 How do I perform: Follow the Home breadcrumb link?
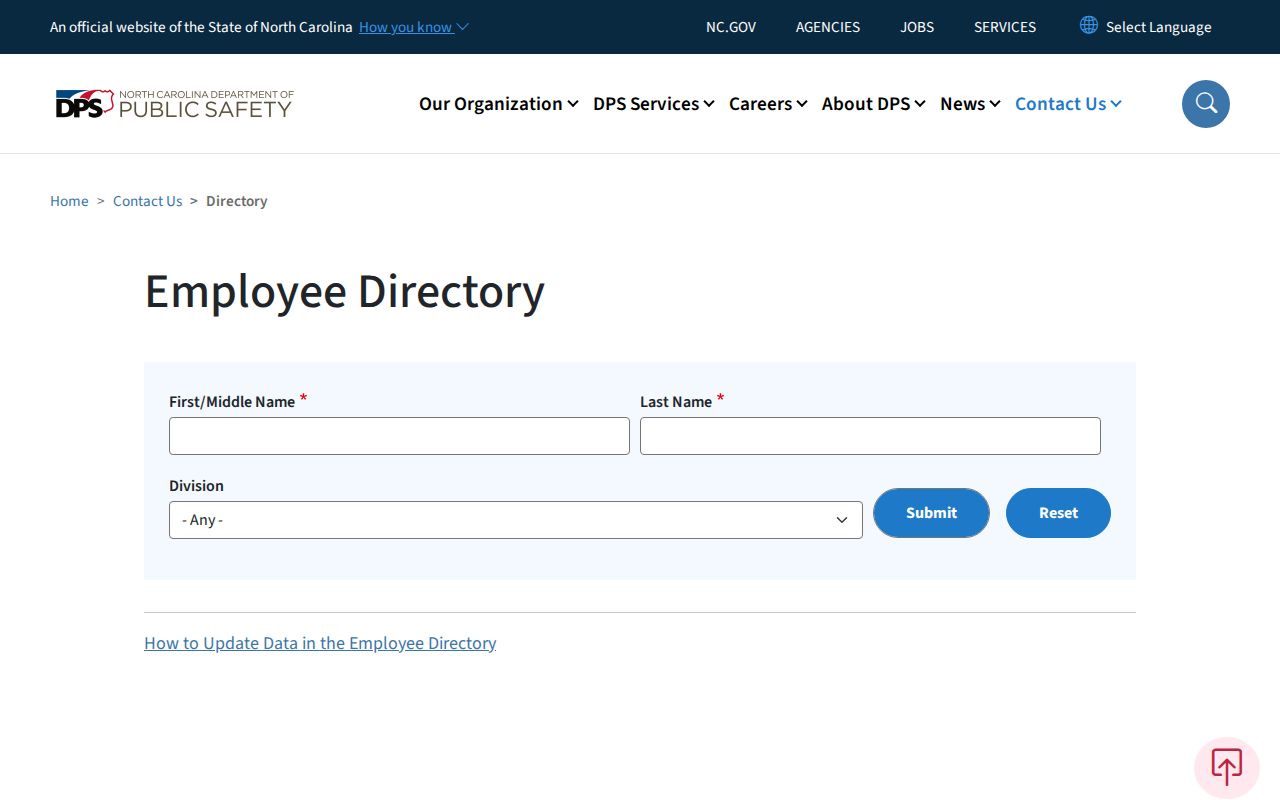pyautogui.click(x=69, y=201)
